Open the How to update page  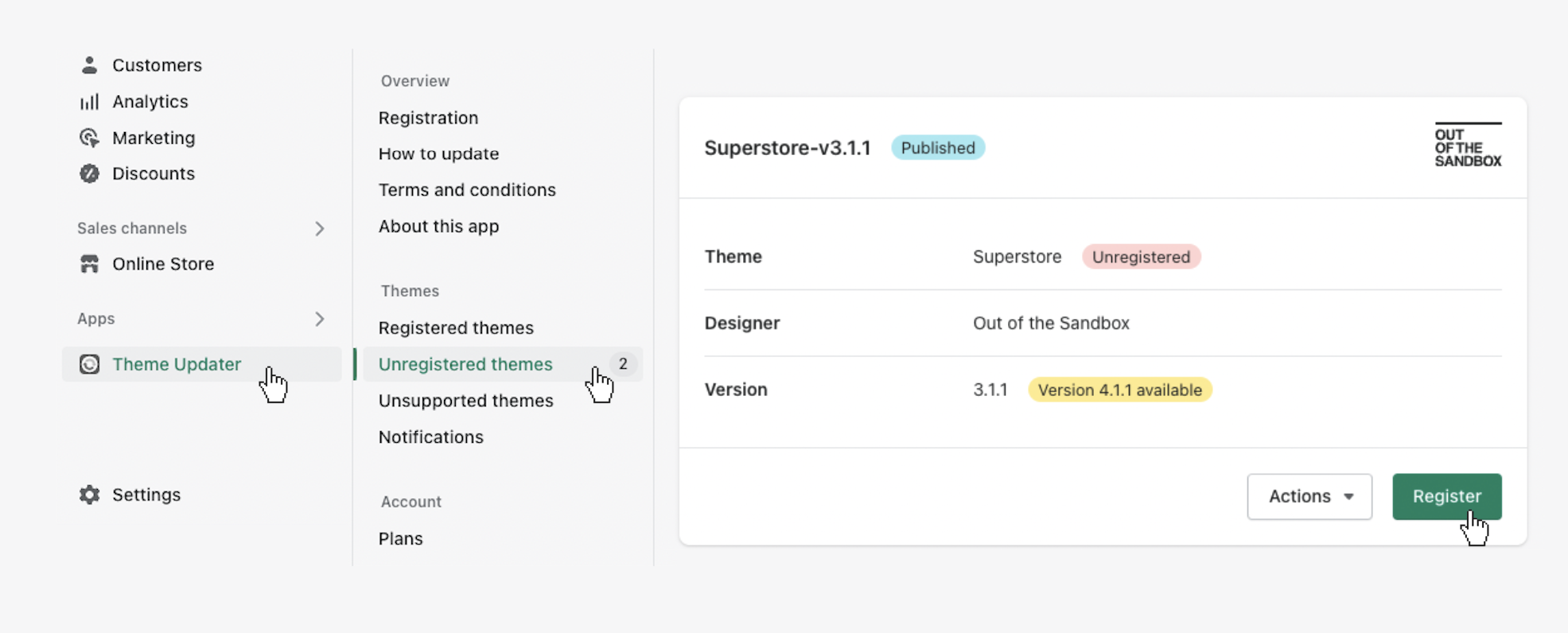[438, 153]
